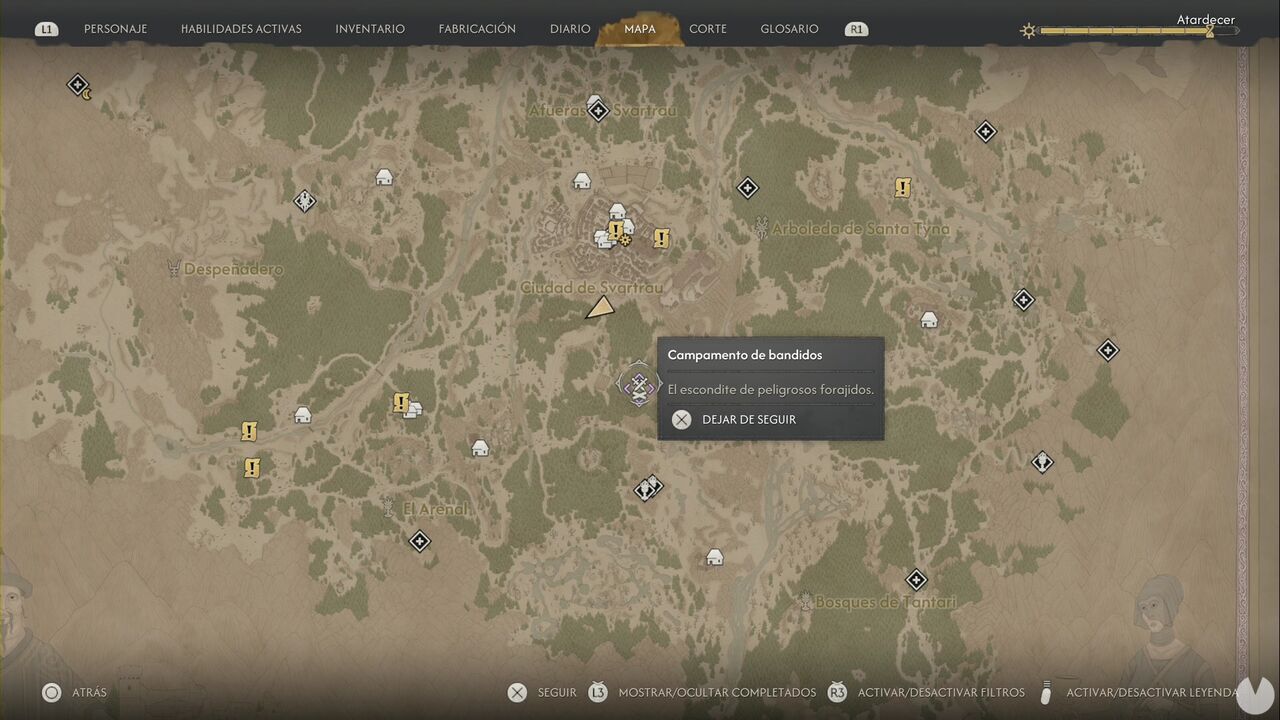This screenshot has height=720, width=1280.
Task: Select the diamond marker below El Arenal
Action: 420,541
